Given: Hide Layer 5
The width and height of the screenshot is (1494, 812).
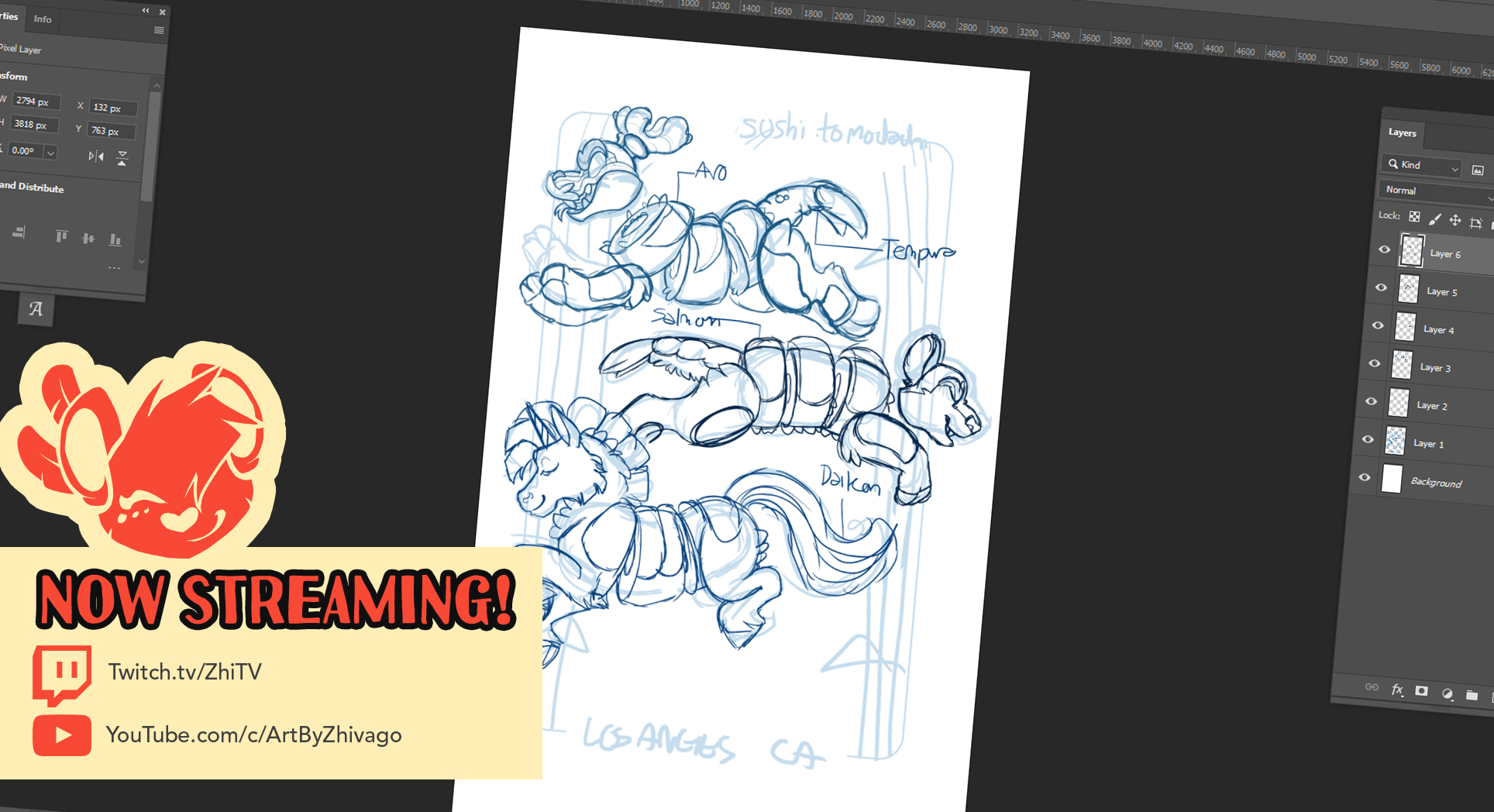Looking at the screenshot, I should click(x=1381, y=287).
